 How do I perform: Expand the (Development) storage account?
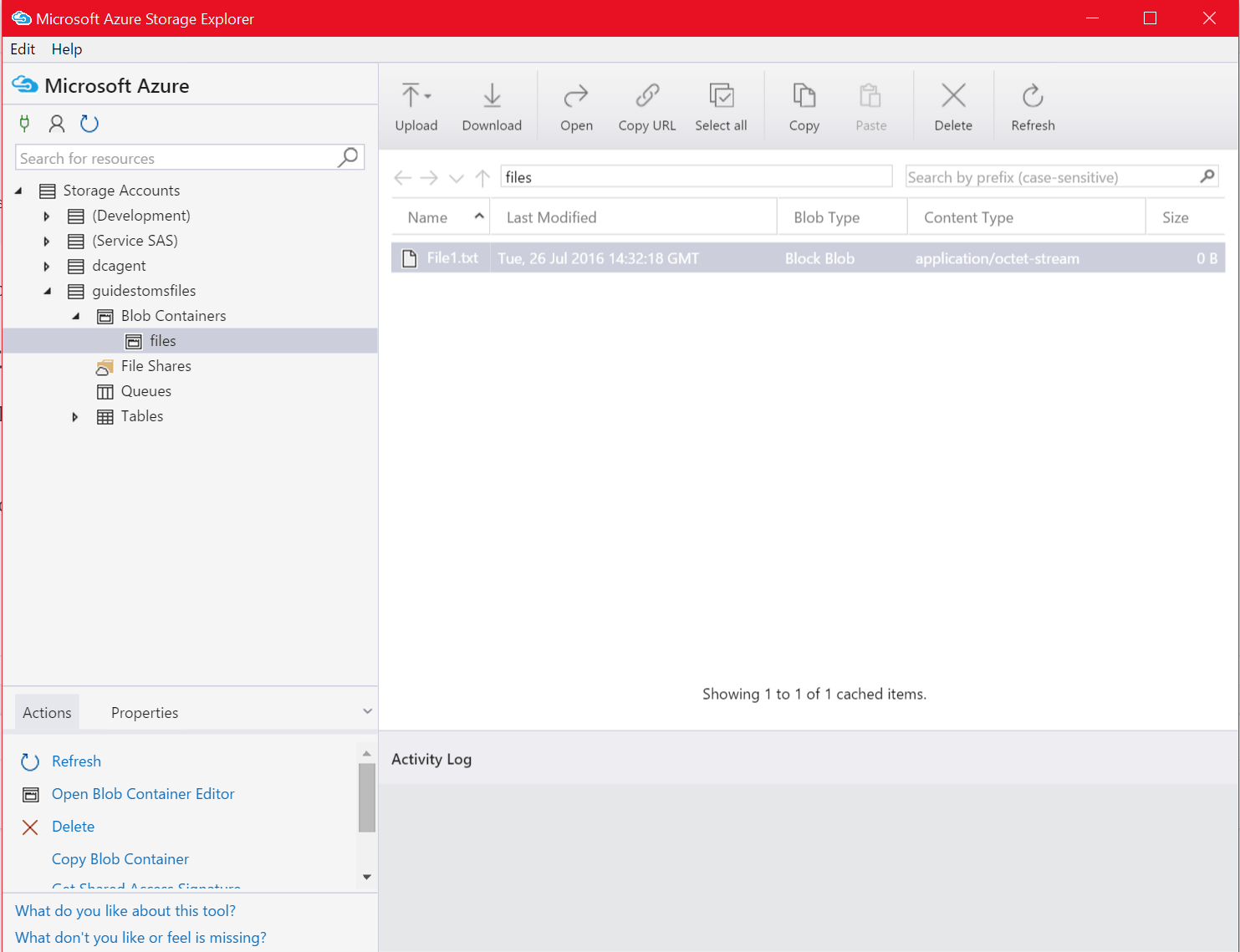pyautogui.click(x=48, y=216)
